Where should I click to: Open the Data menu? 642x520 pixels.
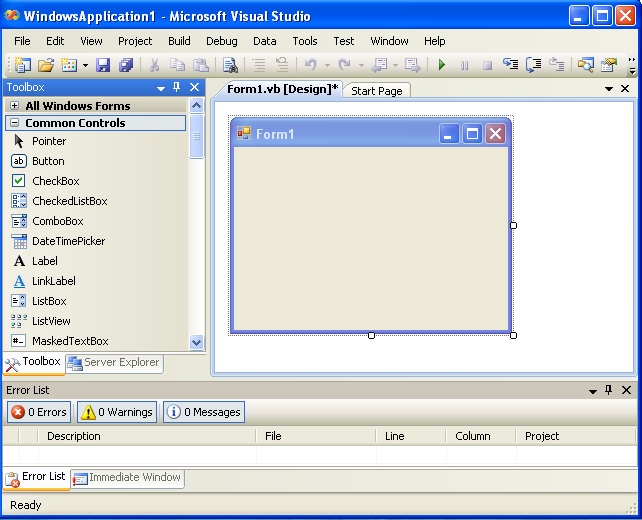pyautogui.click(x=264, y=41)
